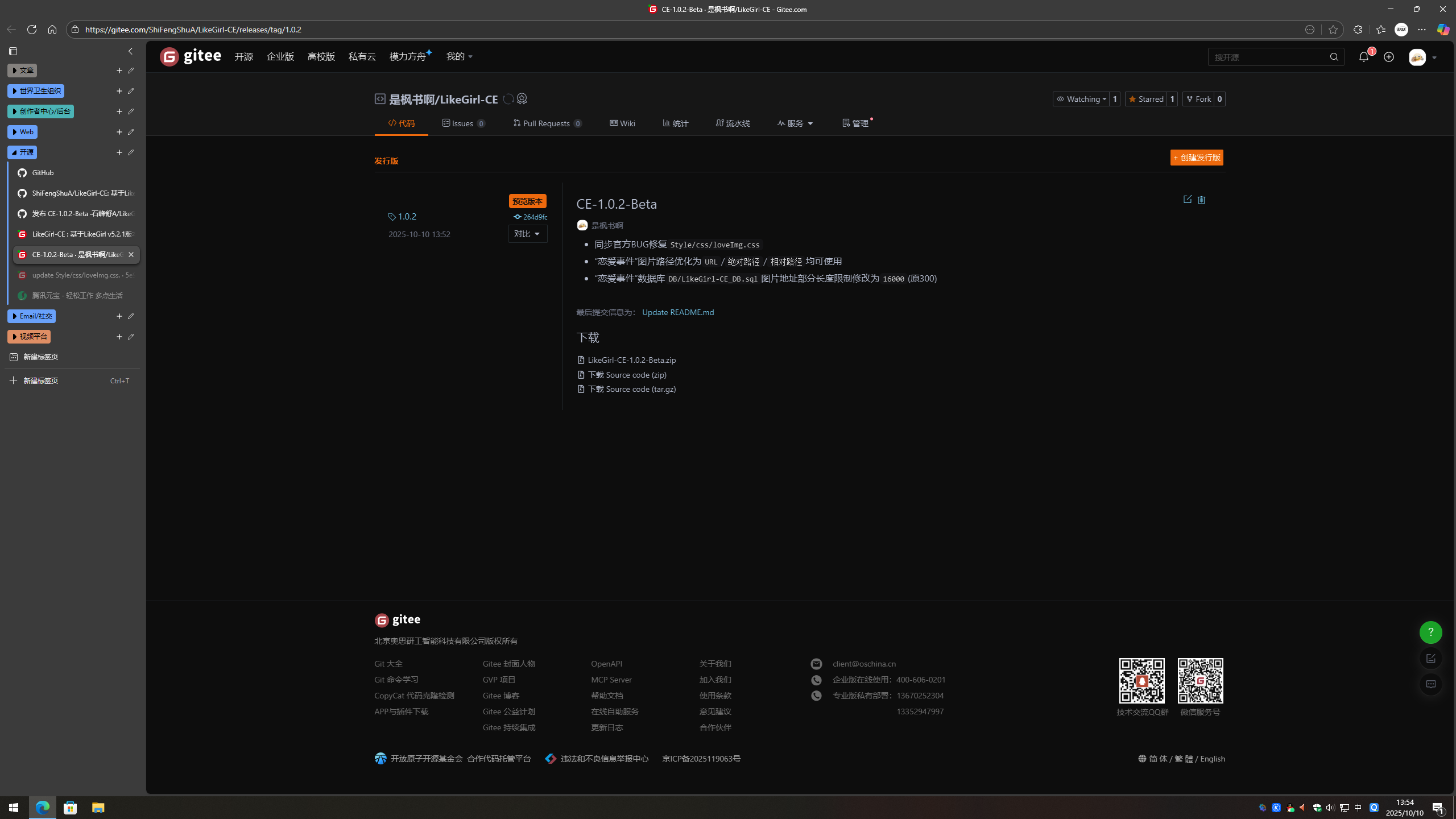The height and width of the screenshot is (819, 1456).
Task: Click the 创建发行版 button
Action: (1197, 158)
